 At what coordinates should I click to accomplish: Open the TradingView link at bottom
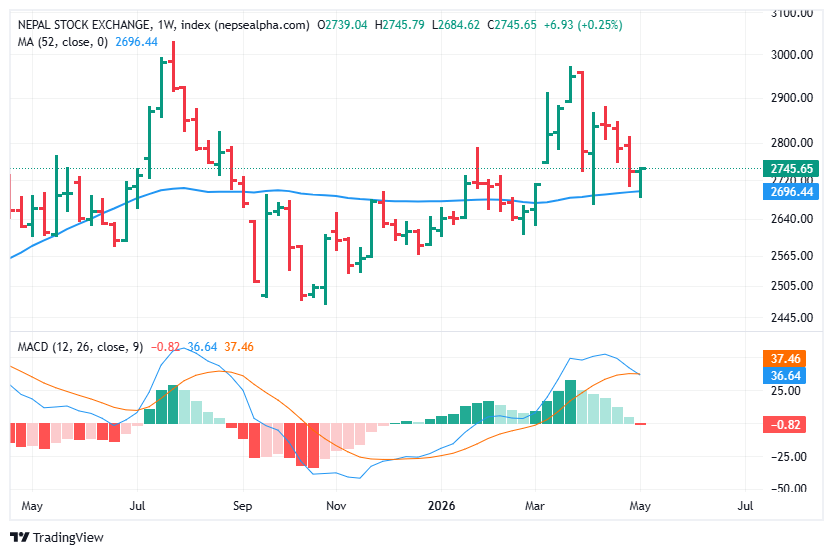click(57, 537)
